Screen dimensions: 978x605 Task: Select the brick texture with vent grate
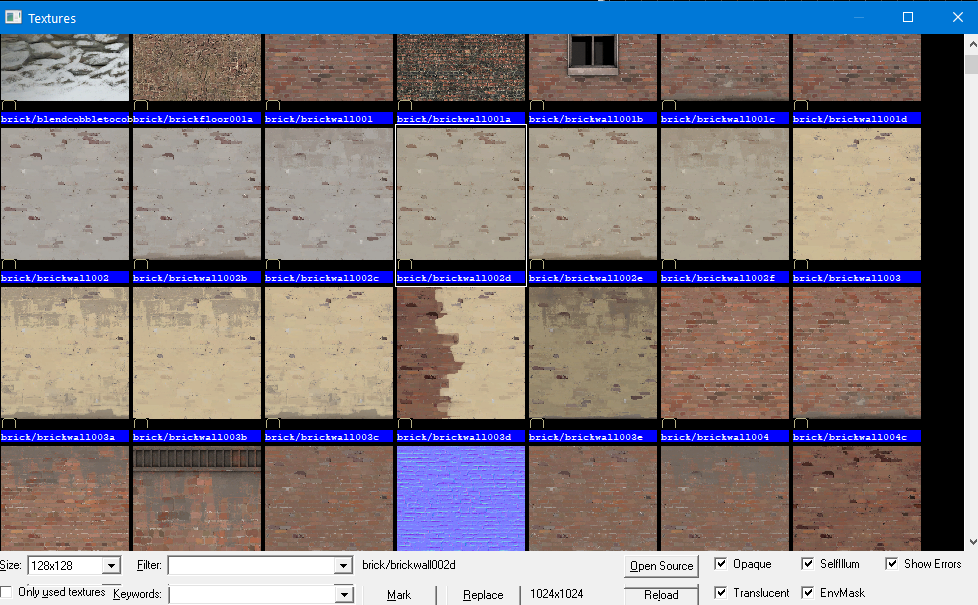tap(197, 498)
